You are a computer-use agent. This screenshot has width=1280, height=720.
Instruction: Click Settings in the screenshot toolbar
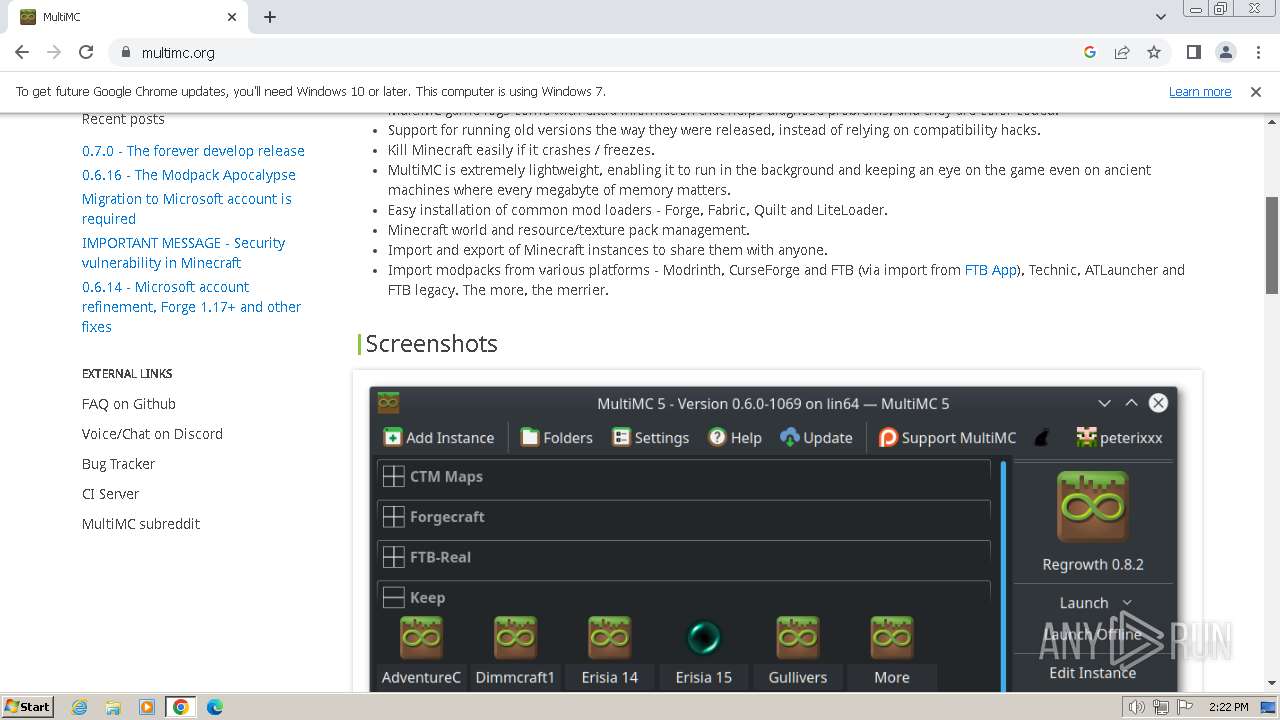coord(650,437)
